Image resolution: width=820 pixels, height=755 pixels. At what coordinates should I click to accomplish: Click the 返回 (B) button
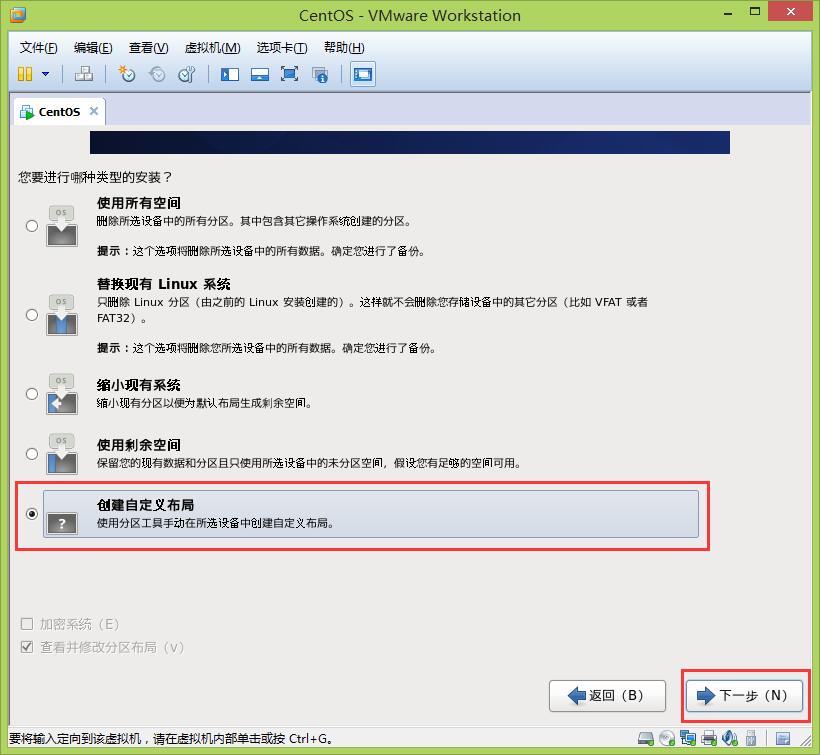(604, 695)
